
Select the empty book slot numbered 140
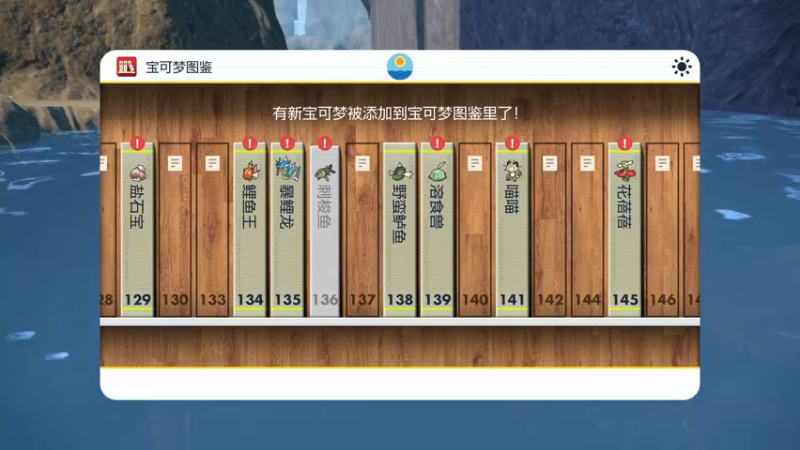coord(475,230)
